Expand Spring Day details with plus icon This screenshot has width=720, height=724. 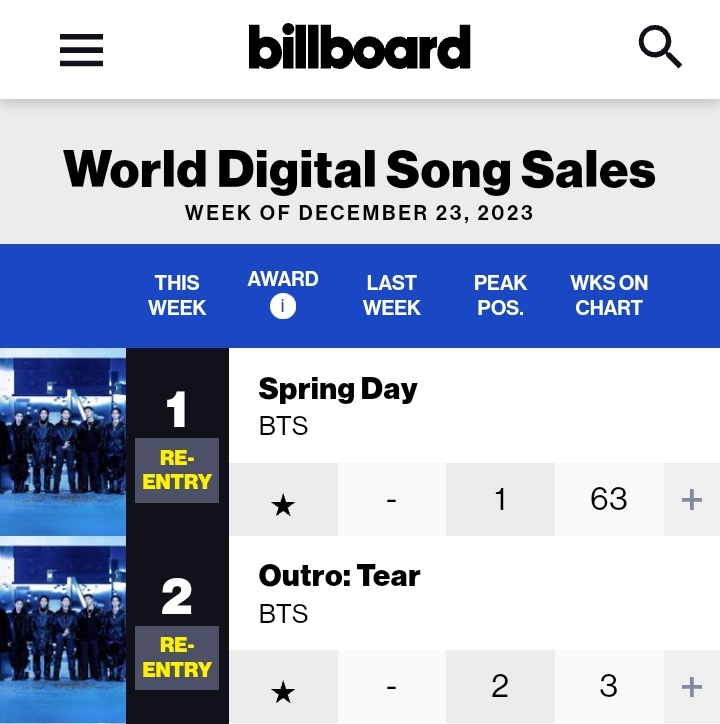pos(691,500)
